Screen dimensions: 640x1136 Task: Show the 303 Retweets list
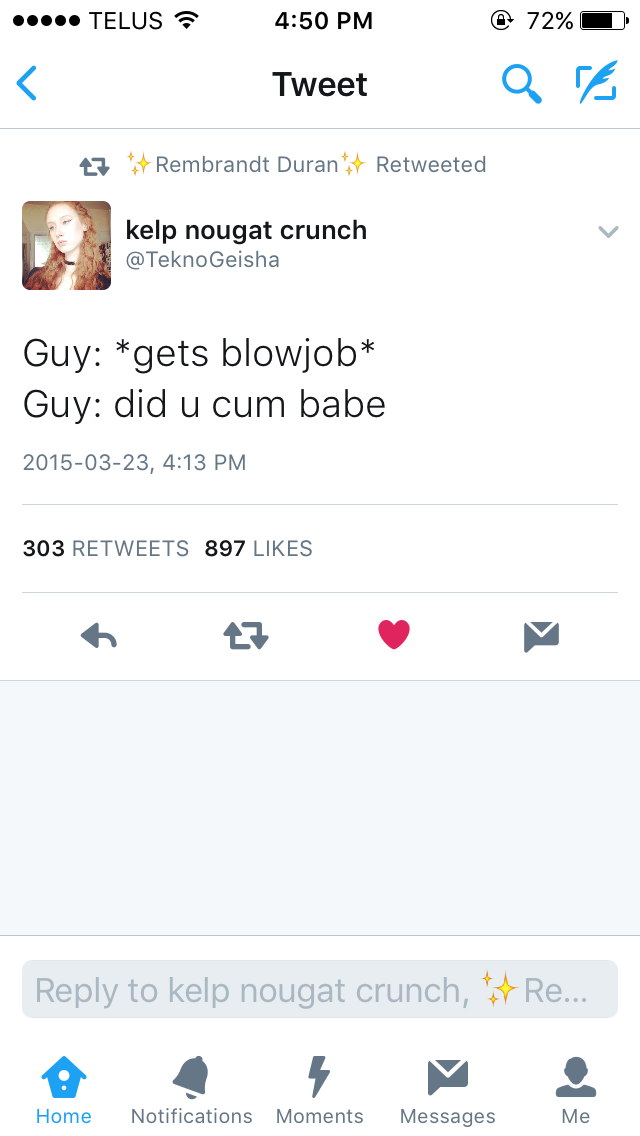[106, 548]
